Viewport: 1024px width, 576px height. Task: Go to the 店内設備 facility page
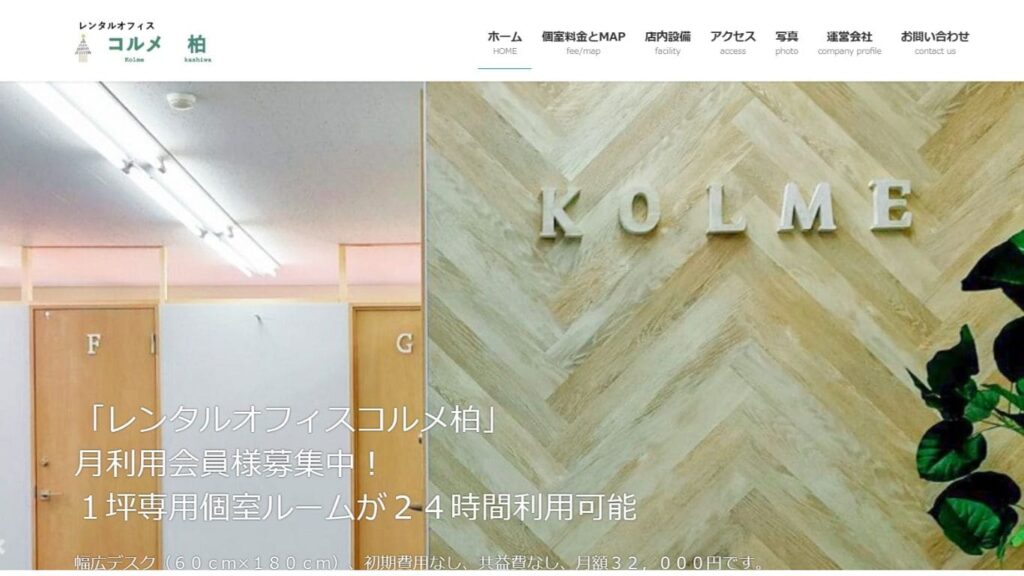click(667, 42)
